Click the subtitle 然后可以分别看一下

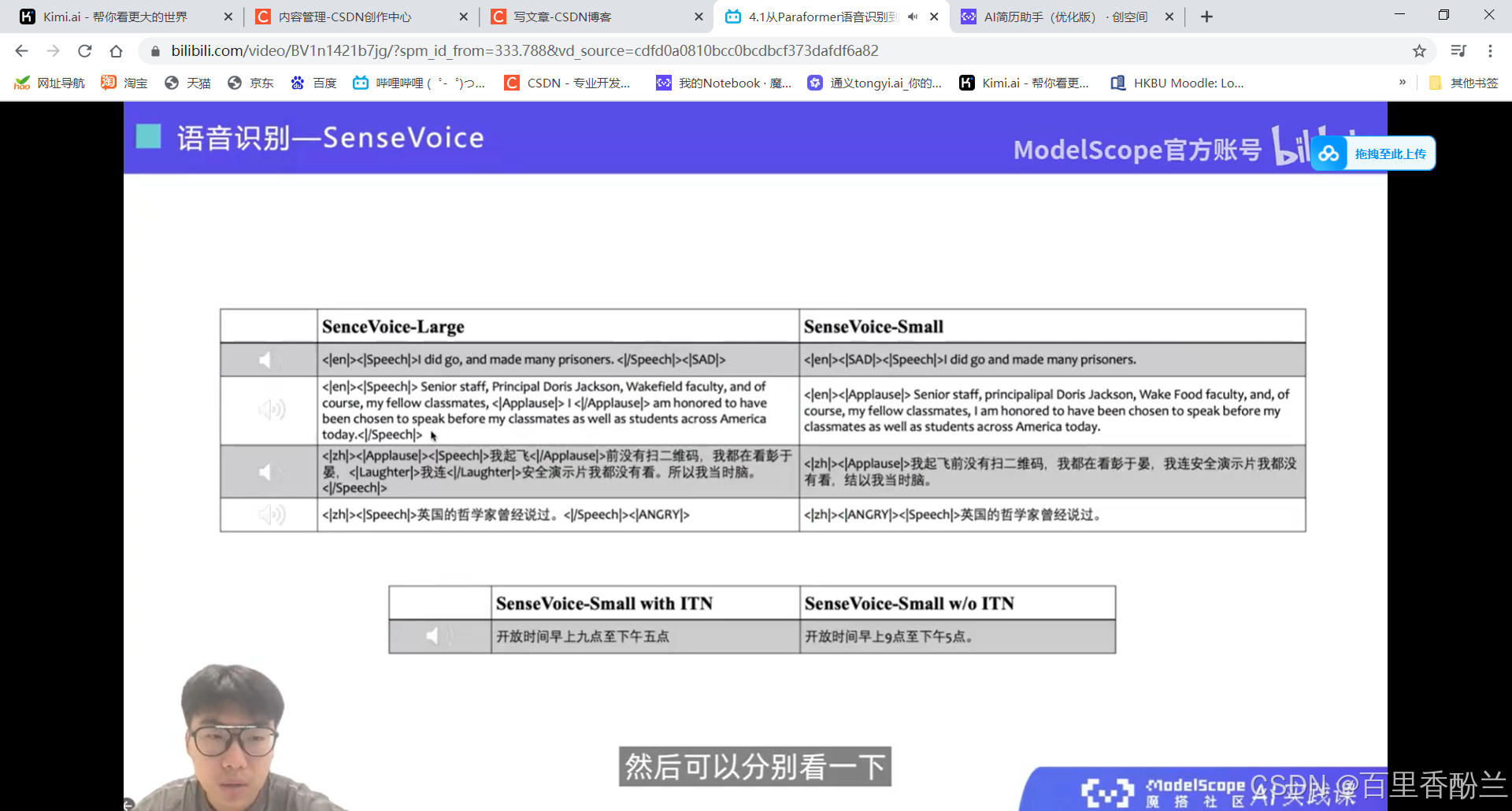[x=755, y=766]
